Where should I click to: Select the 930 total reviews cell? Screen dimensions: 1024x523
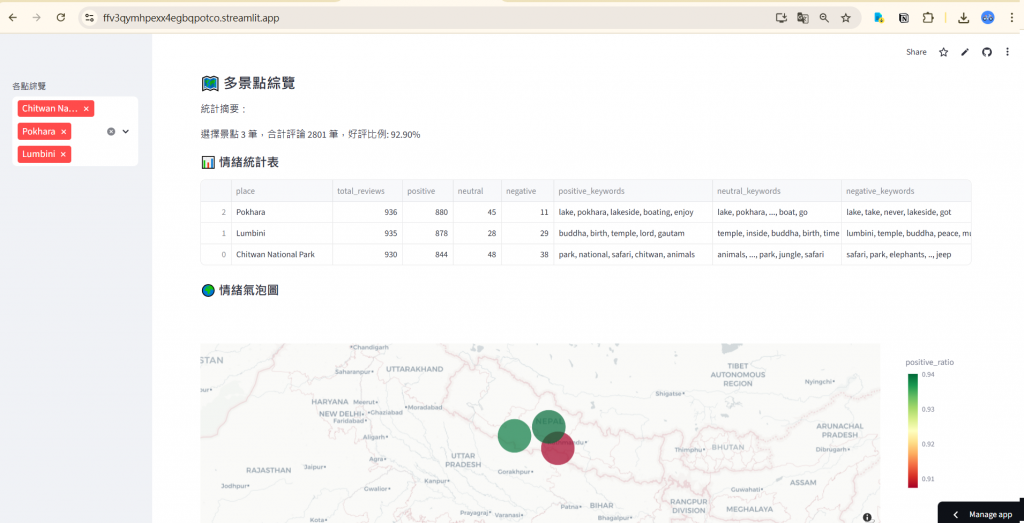367,254
